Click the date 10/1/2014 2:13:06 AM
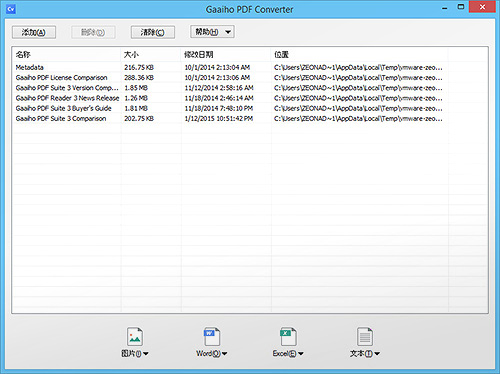 tap(217, 78)
